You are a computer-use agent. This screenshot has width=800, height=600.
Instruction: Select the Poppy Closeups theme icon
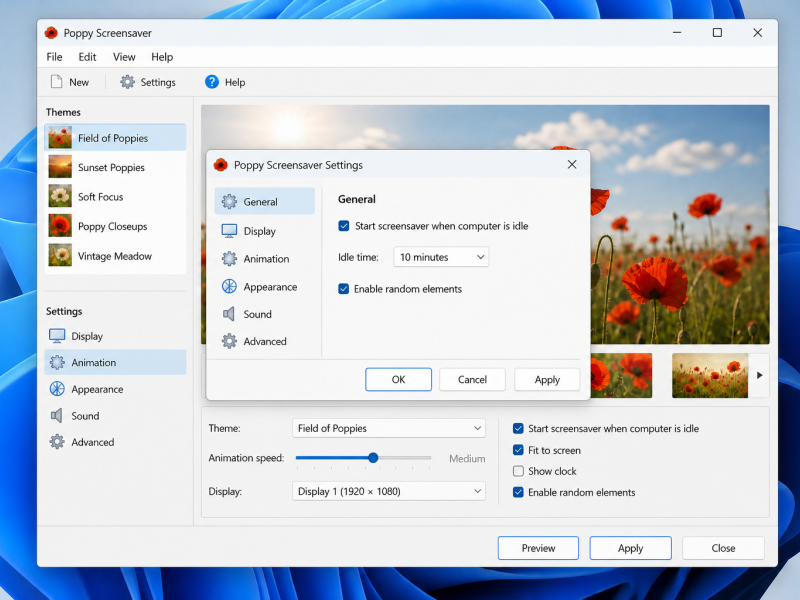[x=60, y=226]
